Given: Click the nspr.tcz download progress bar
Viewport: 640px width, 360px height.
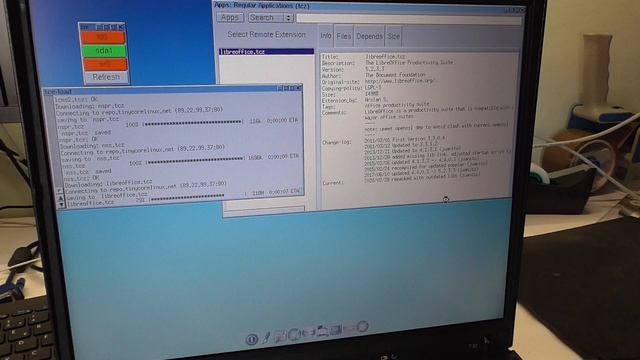Looking at the screenshot, I should (193, 122).
